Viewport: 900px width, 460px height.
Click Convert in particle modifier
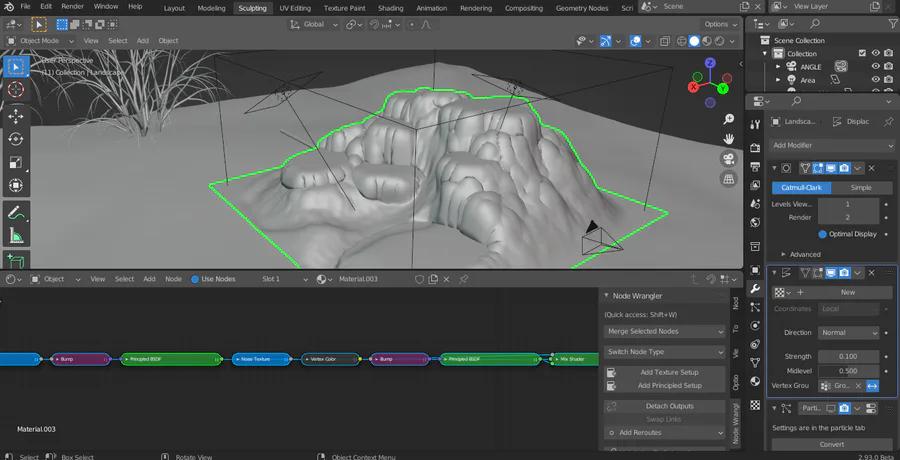pyautogui.click(x=831, y=444)
